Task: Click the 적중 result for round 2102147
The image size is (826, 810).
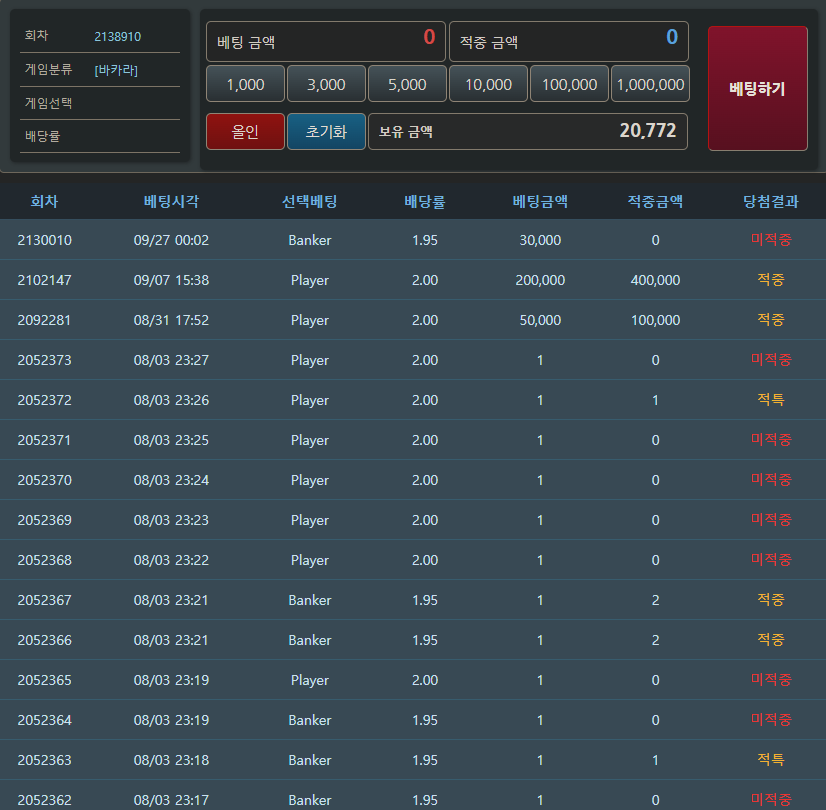Action: tap(771, 280)
